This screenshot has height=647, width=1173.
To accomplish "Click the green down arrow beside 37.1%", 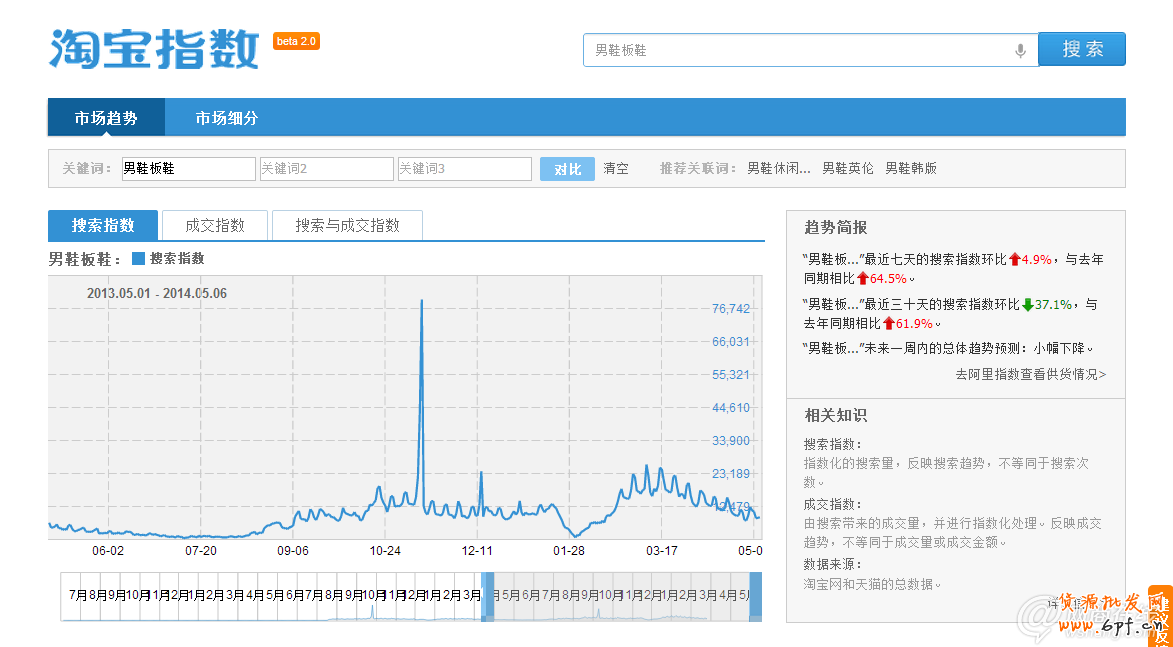I will [1027, 305].
